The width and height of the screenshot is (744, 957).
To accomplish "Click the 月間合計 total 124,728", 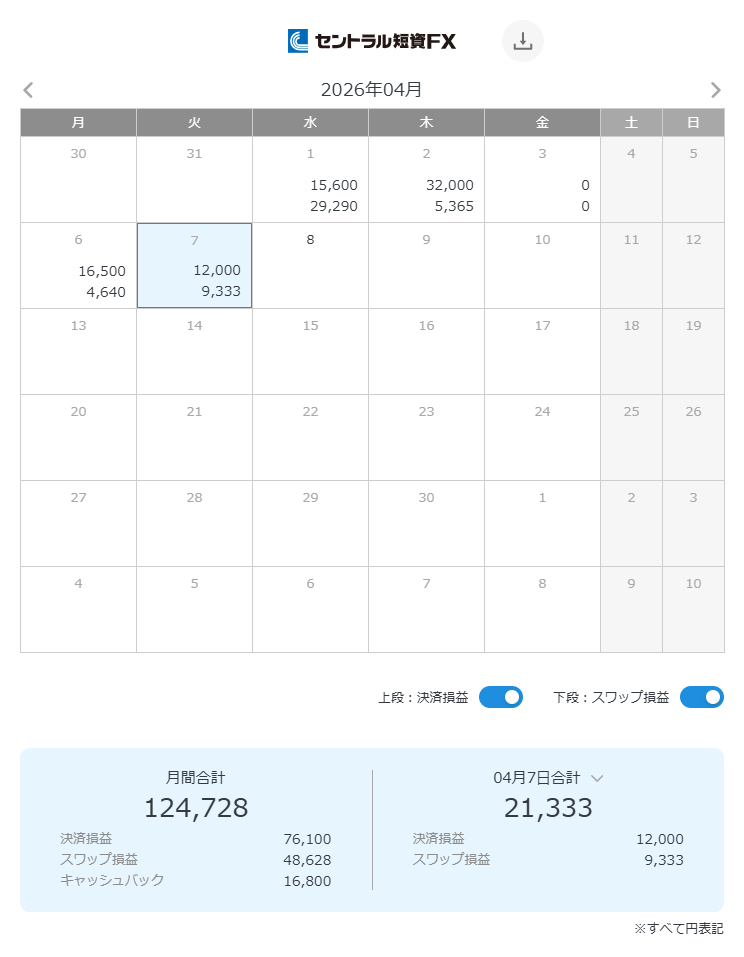I will coord(196,808).
